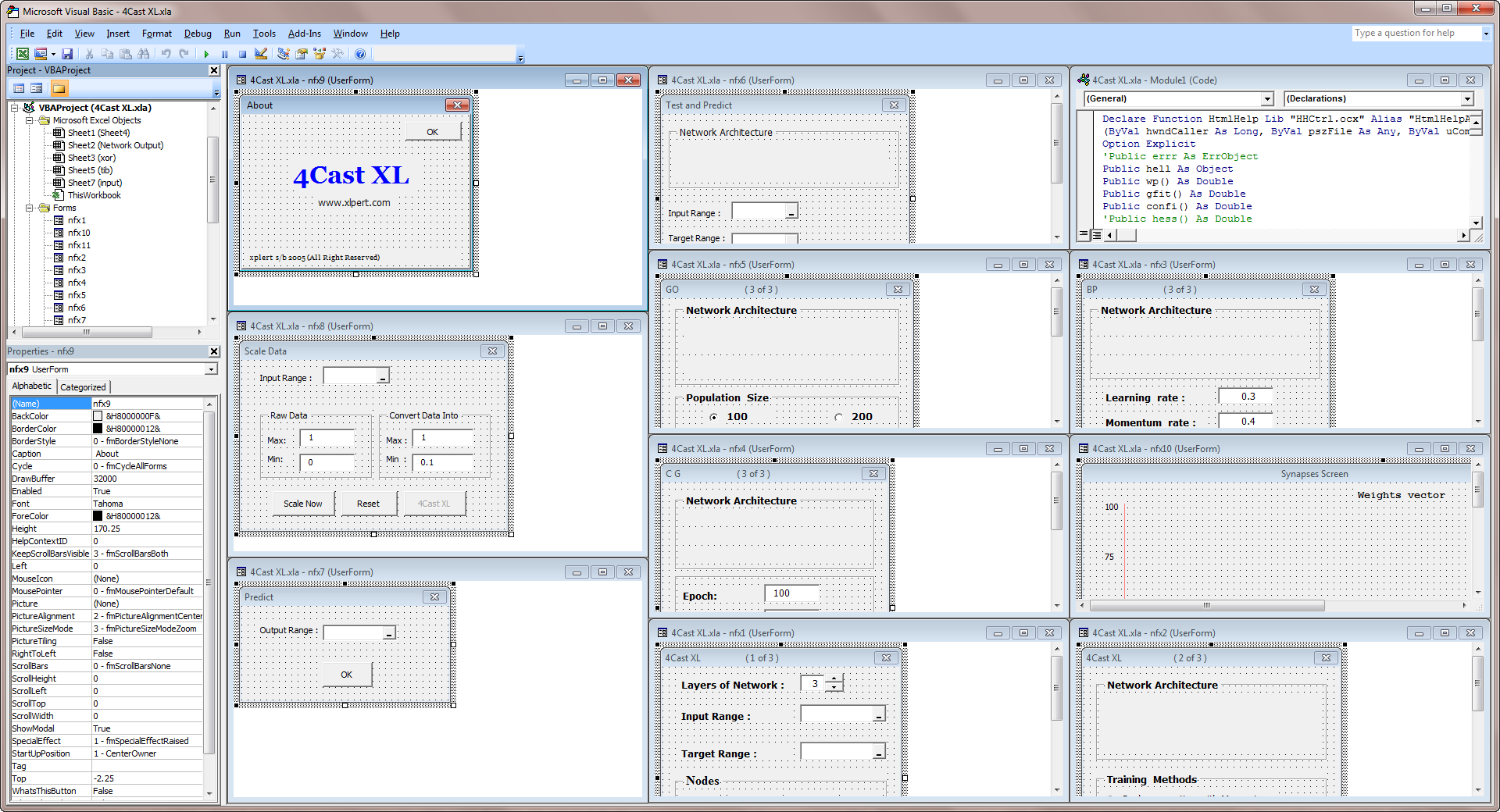Image resolution: width=1500 pixels, height=812 pixels.
Task: Close the Project - VBAProject panel
Action: [x=214, y=70]
